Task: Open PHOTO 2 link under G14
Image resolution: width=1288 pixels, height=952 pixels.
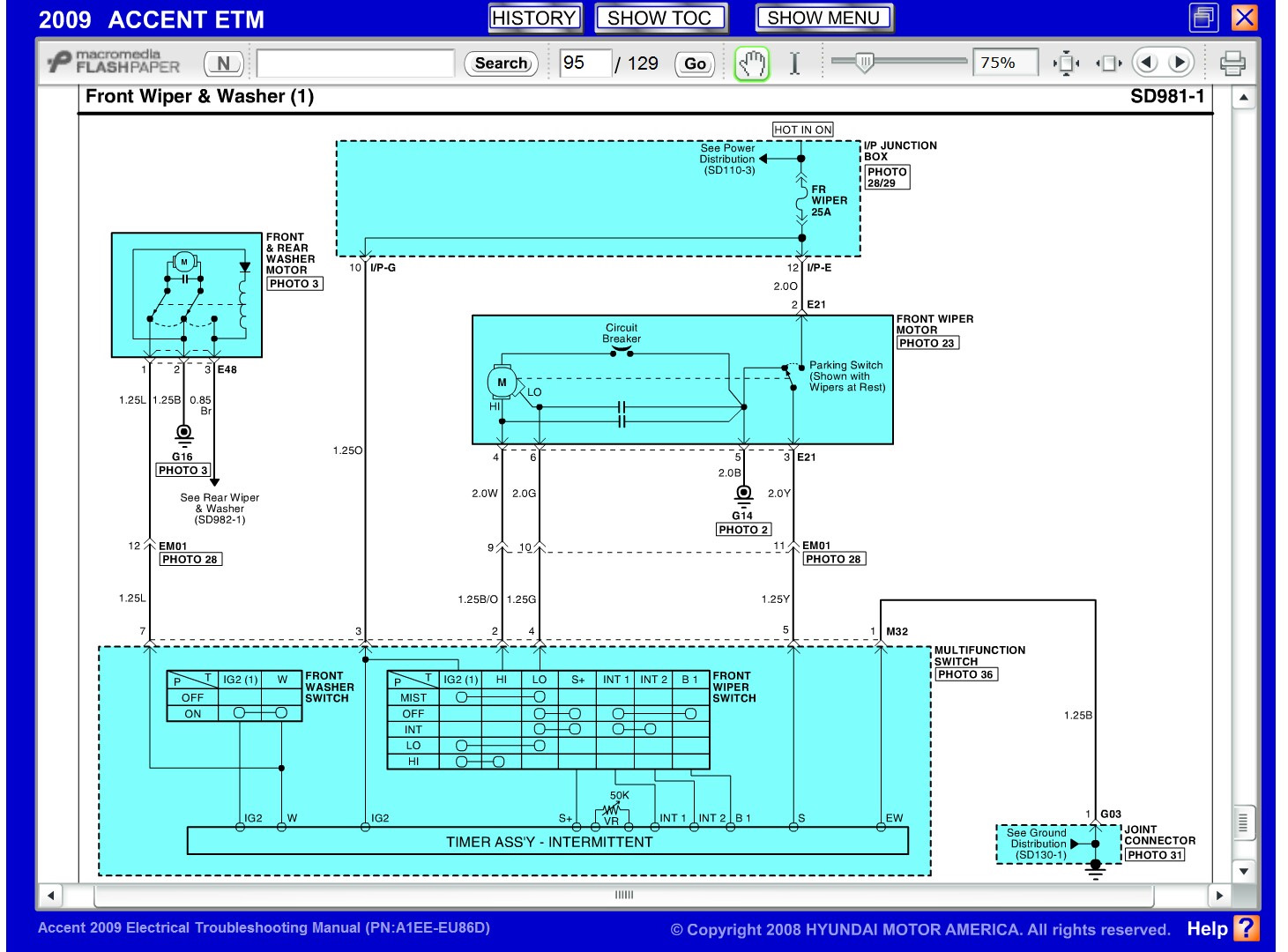Action: click(743, 530)
